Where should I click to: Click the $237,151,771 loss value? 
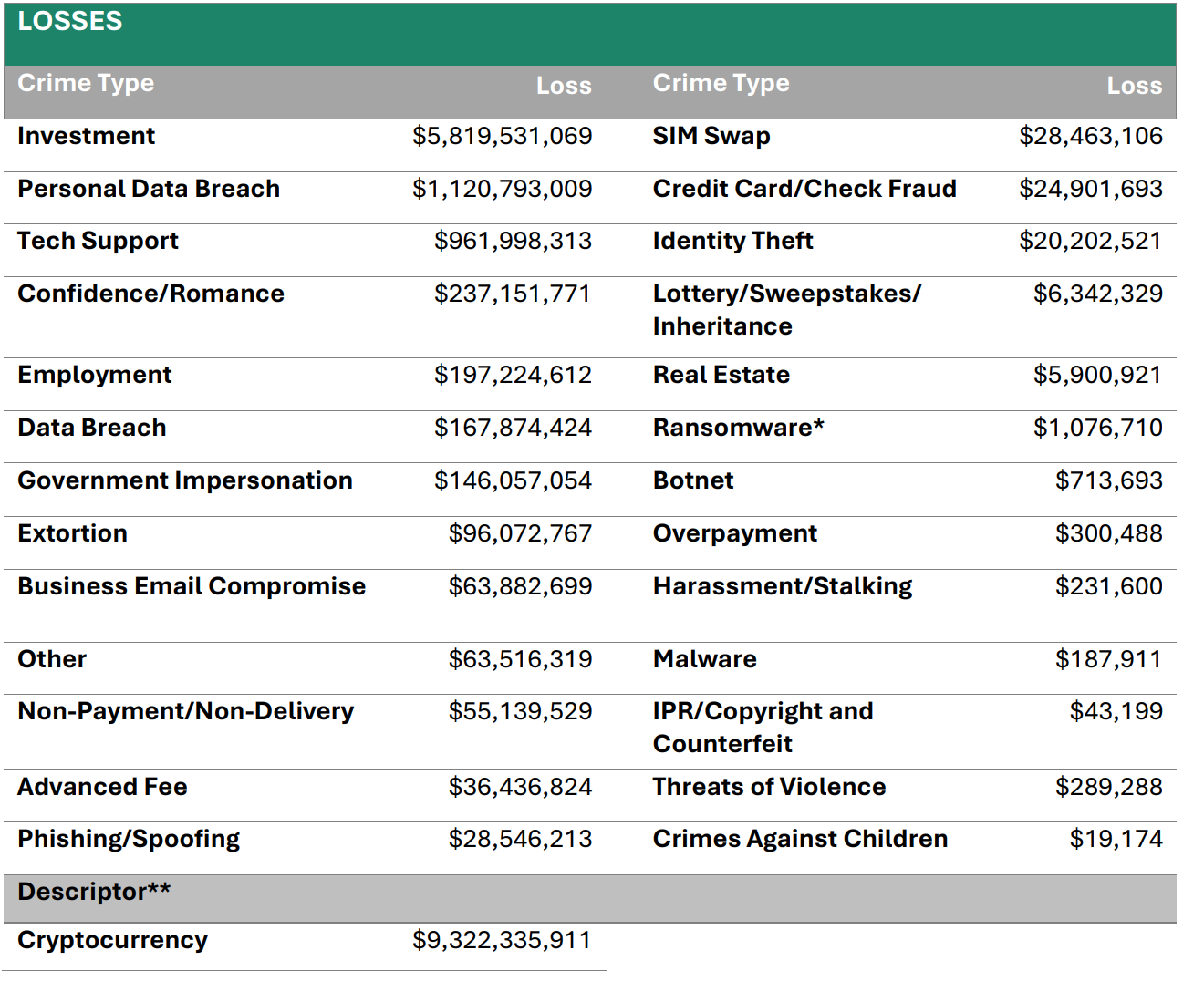pyautogui.click(x=513, y=294)
